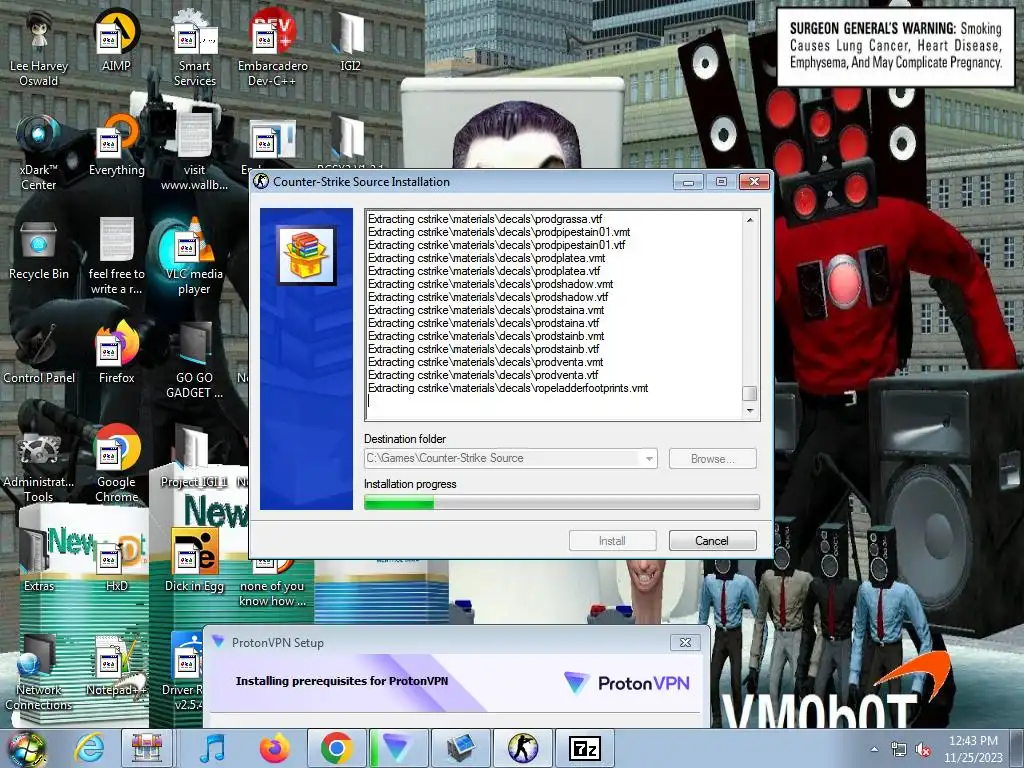Click the installer box logo image
Screen dimensions: 1024x768
point(306,255)
